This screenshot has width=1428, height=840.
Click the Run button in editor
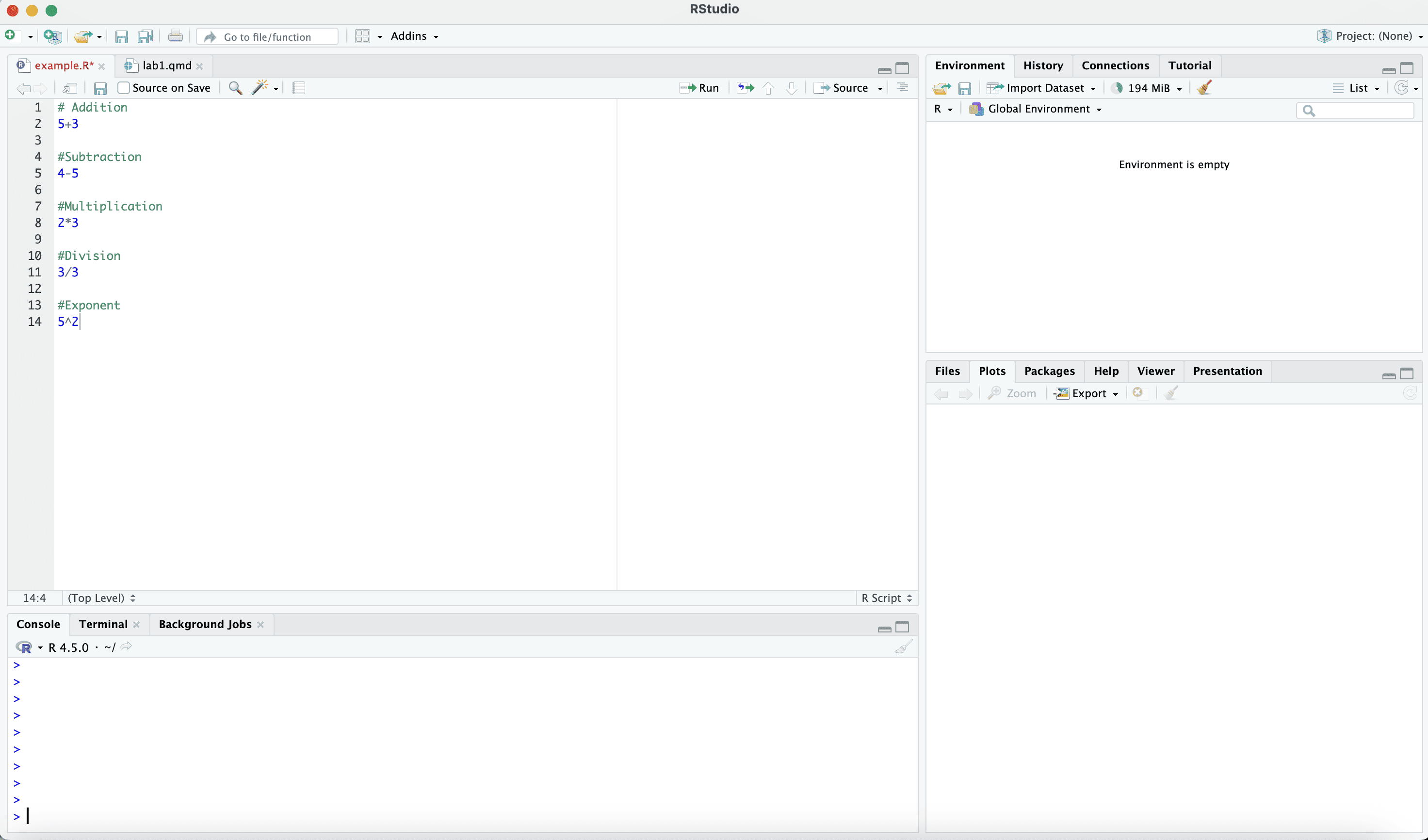(700, 88)
